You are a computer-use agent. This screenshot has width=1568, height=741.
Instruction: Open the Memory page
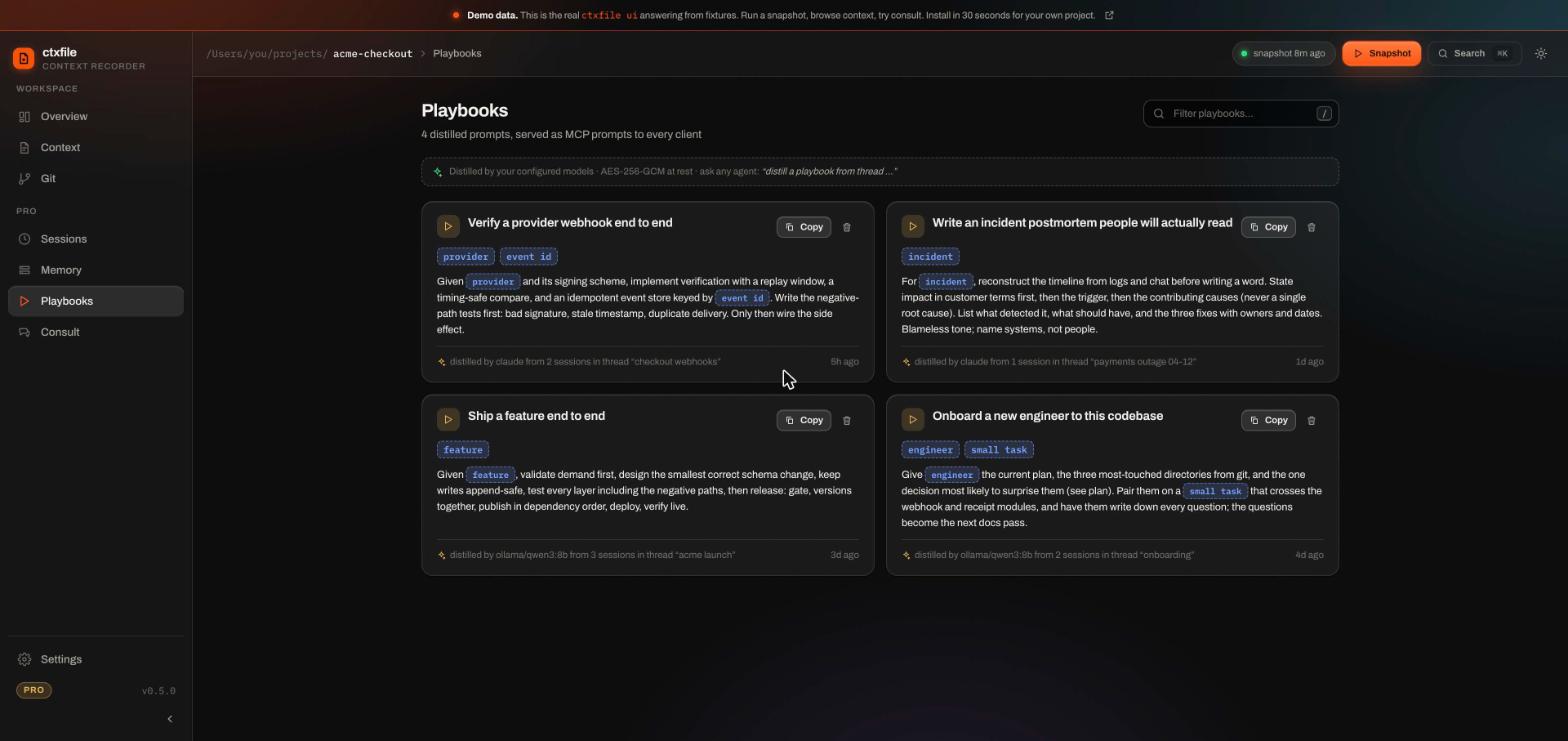pyautogui.click(x=96, y=270)
